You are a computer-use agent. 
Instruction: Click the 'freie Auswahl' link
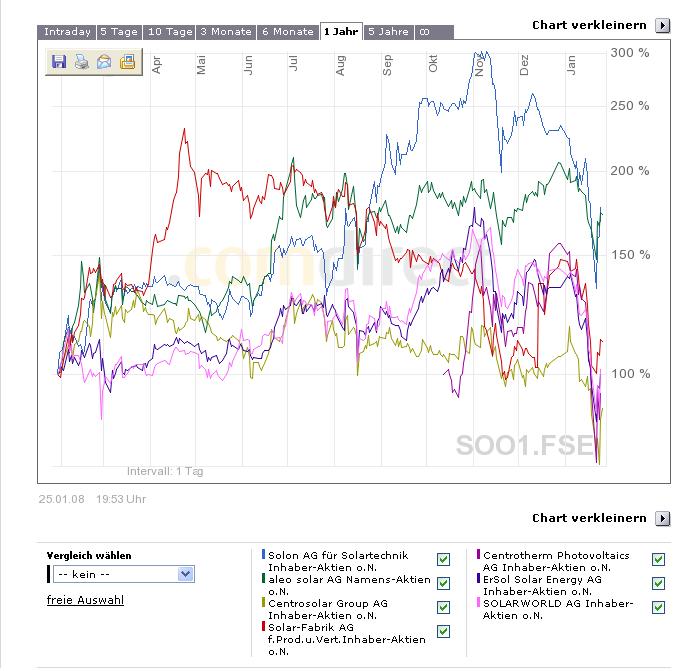[85, 600]
